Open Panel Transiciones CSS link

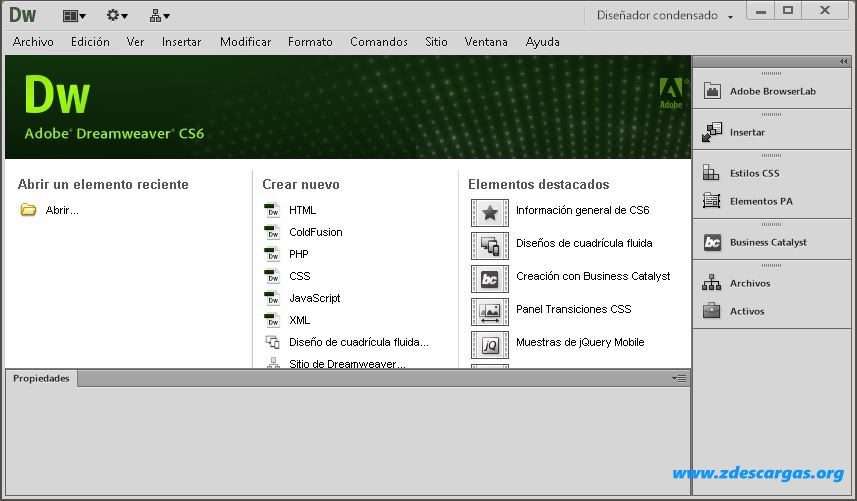click(x=573, y=309)
